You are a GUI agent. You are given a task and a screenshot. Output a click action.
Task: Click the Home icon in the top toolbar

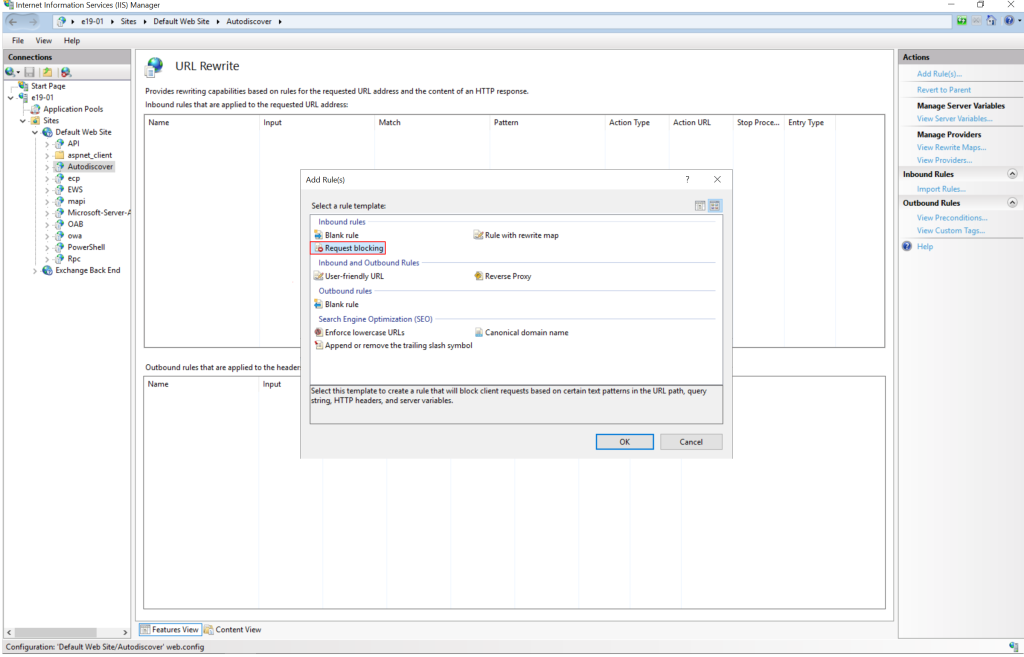pos(990,21)
